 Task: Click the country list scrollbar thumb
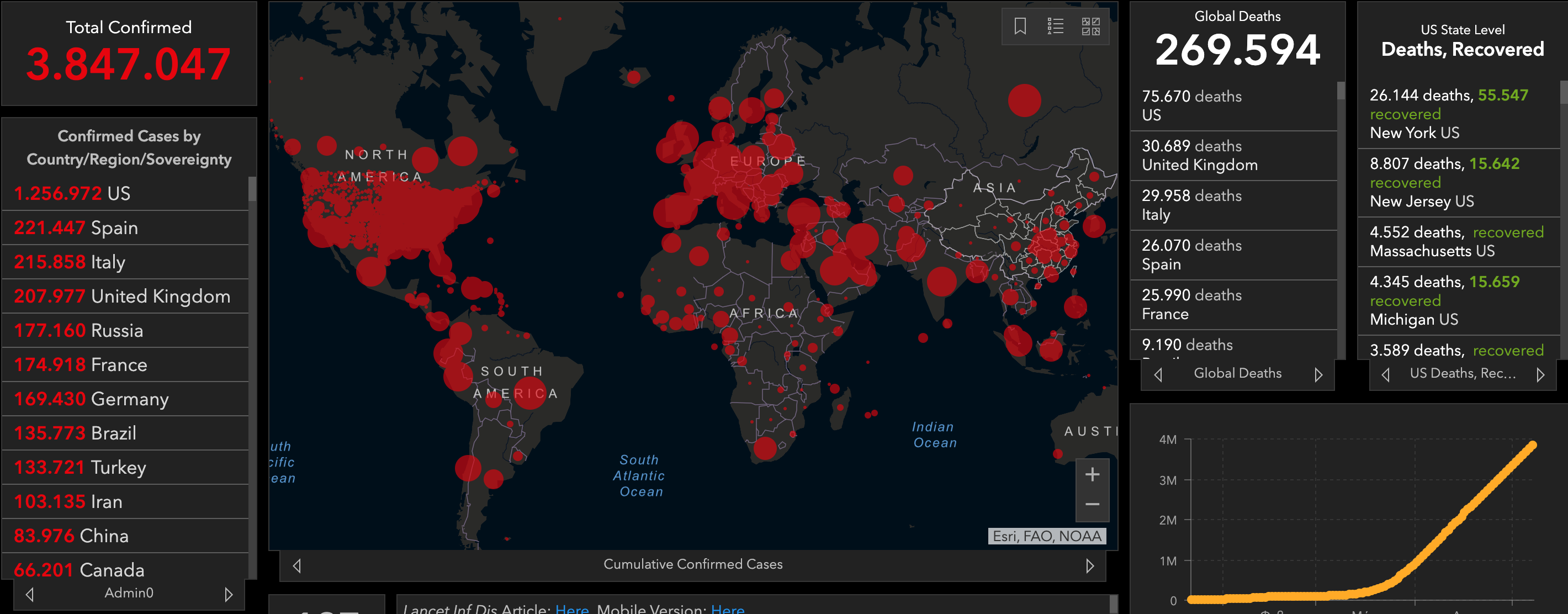tap(252, 189)
